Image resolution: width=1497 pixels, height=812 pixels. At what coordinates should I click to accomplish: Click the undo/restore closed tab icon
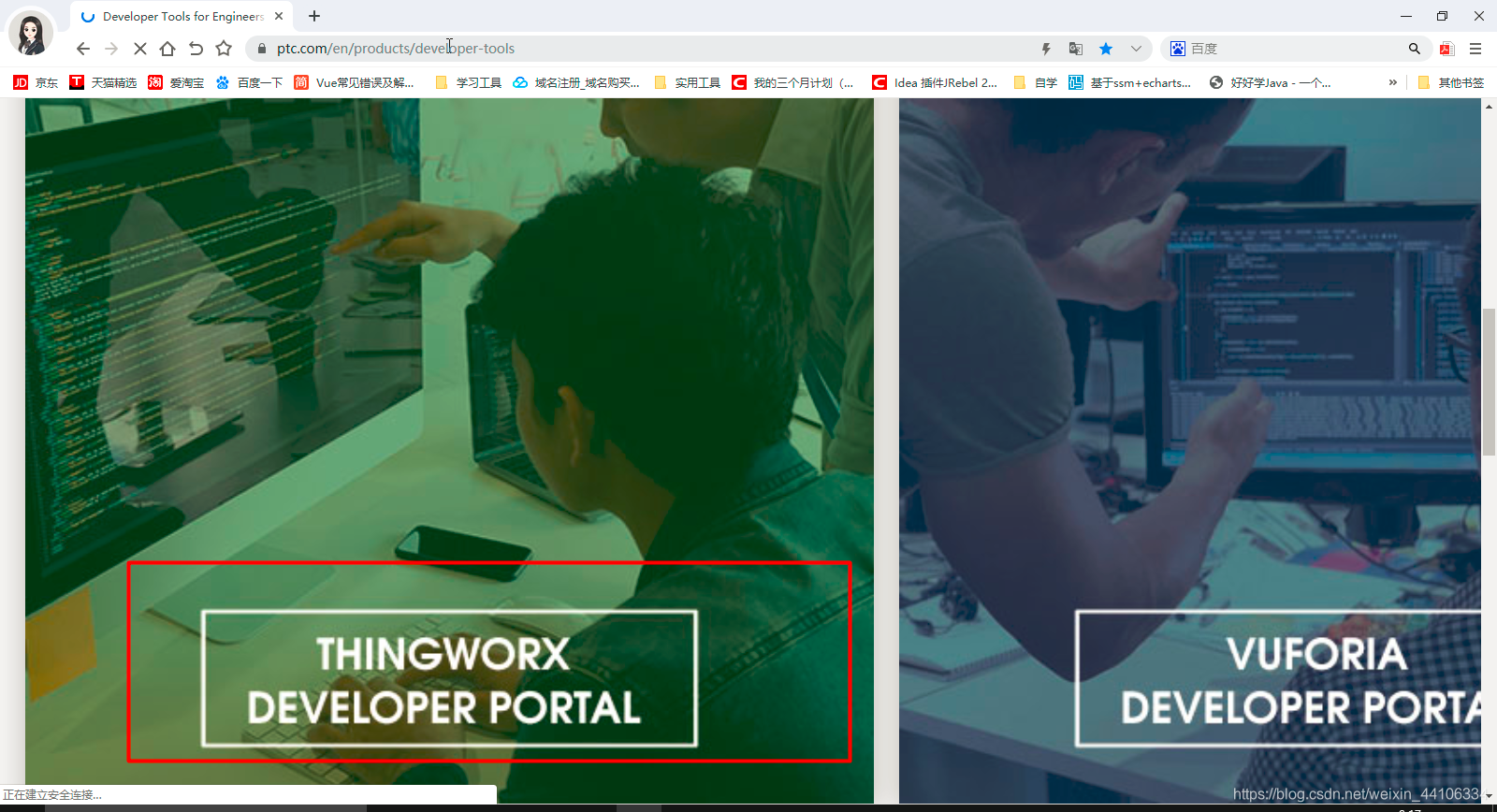pos(196,49)
